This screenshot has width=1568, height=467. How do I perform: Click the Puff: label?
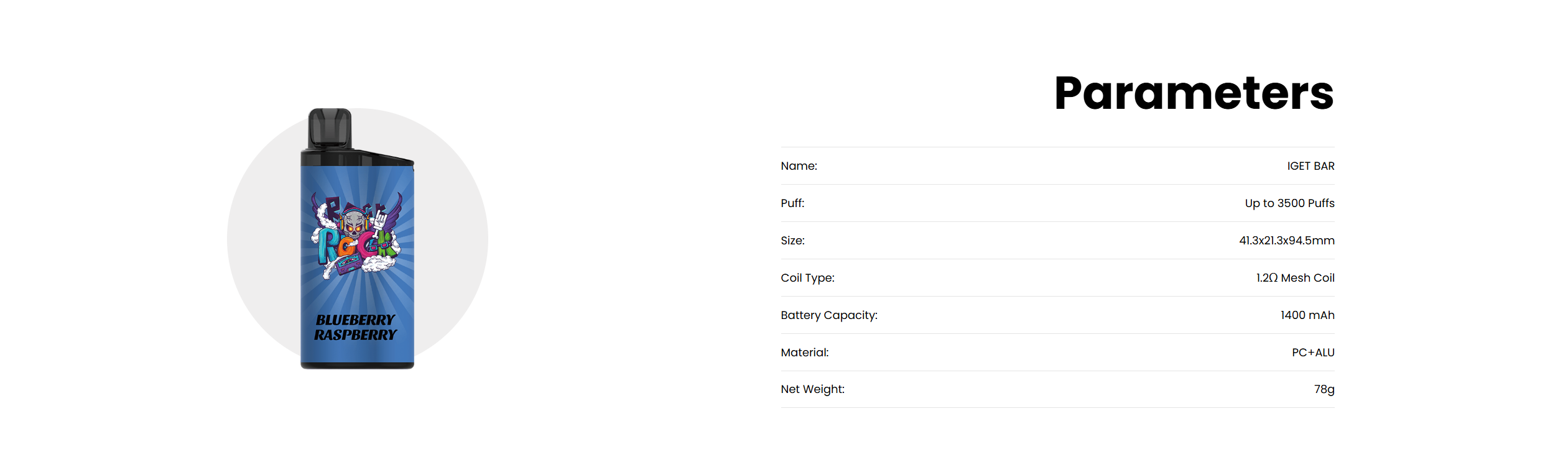point(792,203)
